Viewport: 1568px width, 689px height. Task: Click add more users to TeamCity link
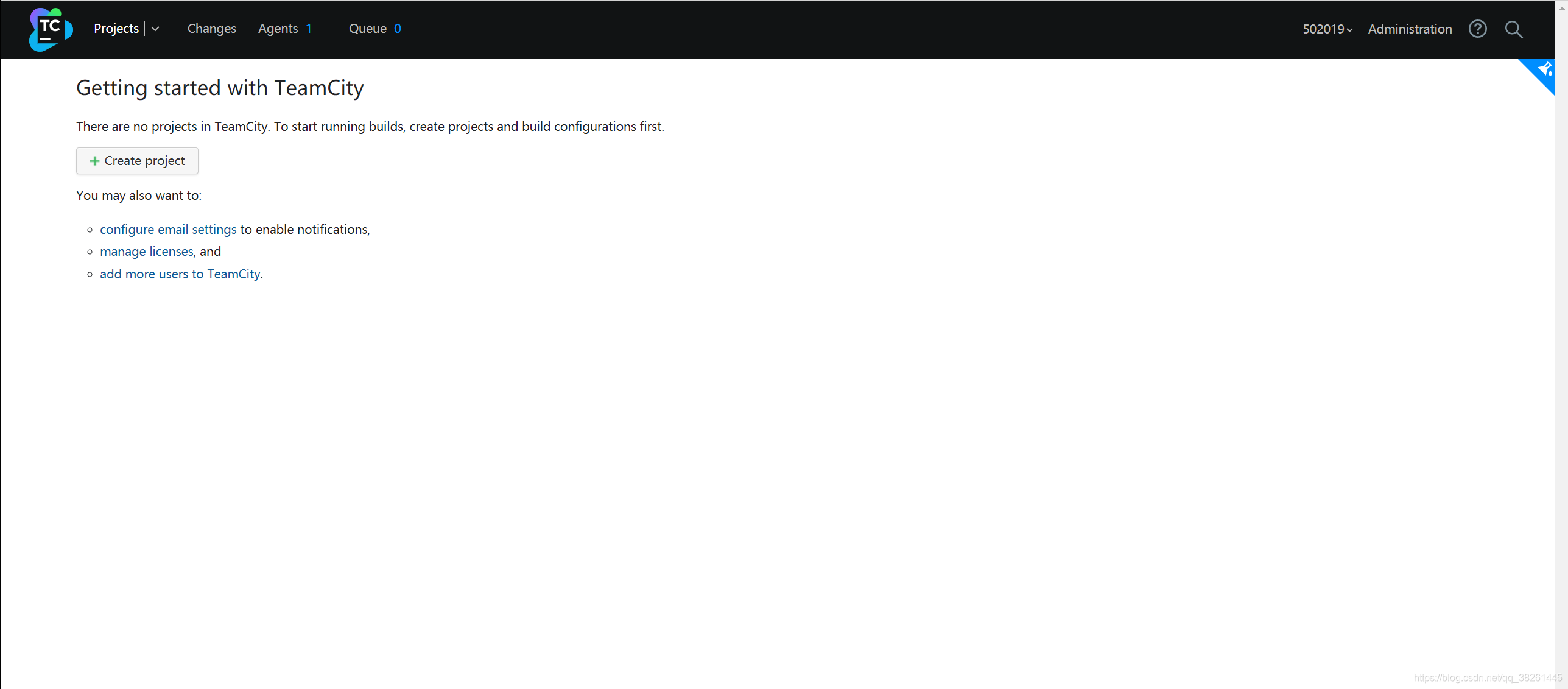pyautogui.click(x=180, y=274)
